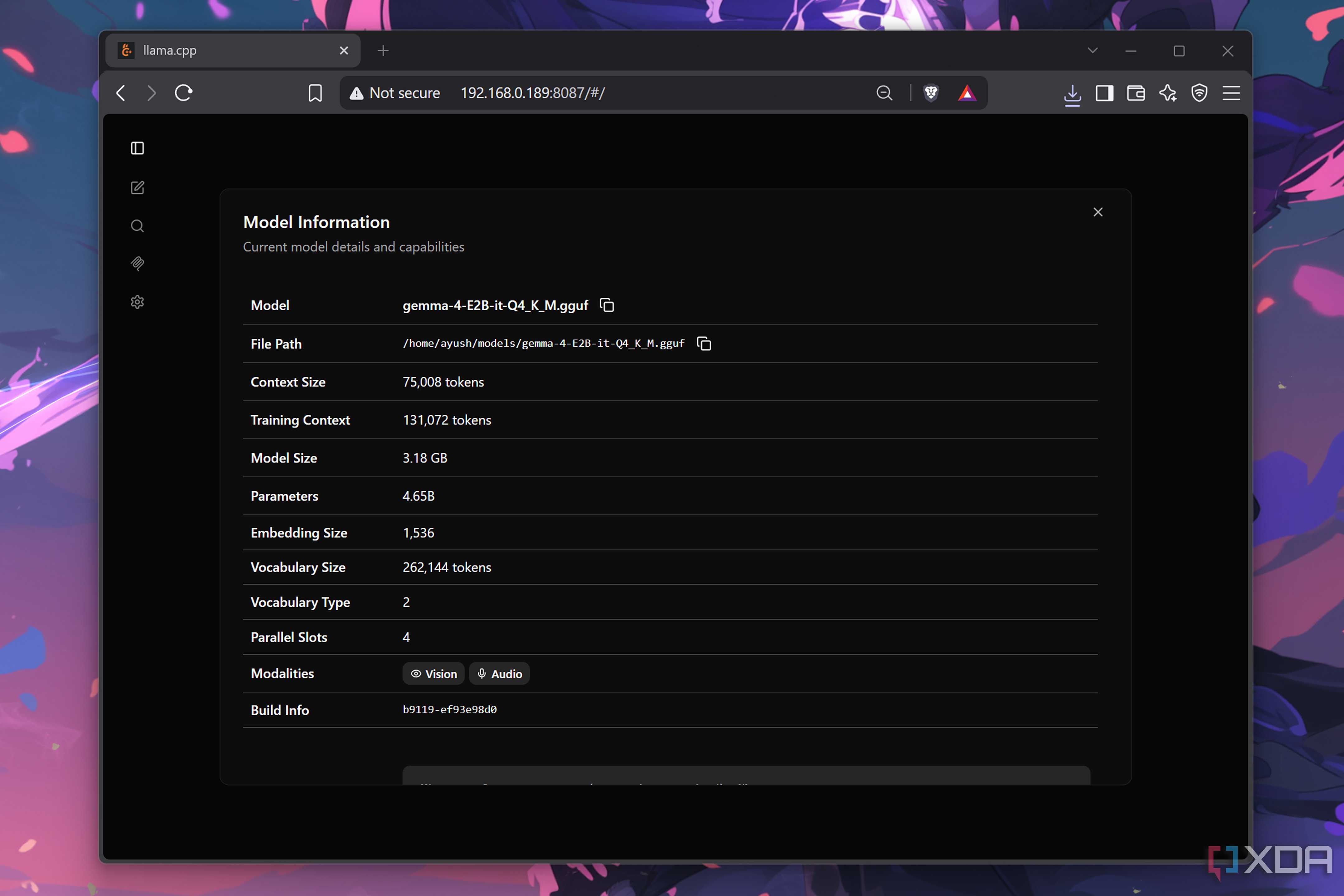Click the Not secure warning indicator
The width and height of the screenshot is (1344, 896).
tap(395, 93)
